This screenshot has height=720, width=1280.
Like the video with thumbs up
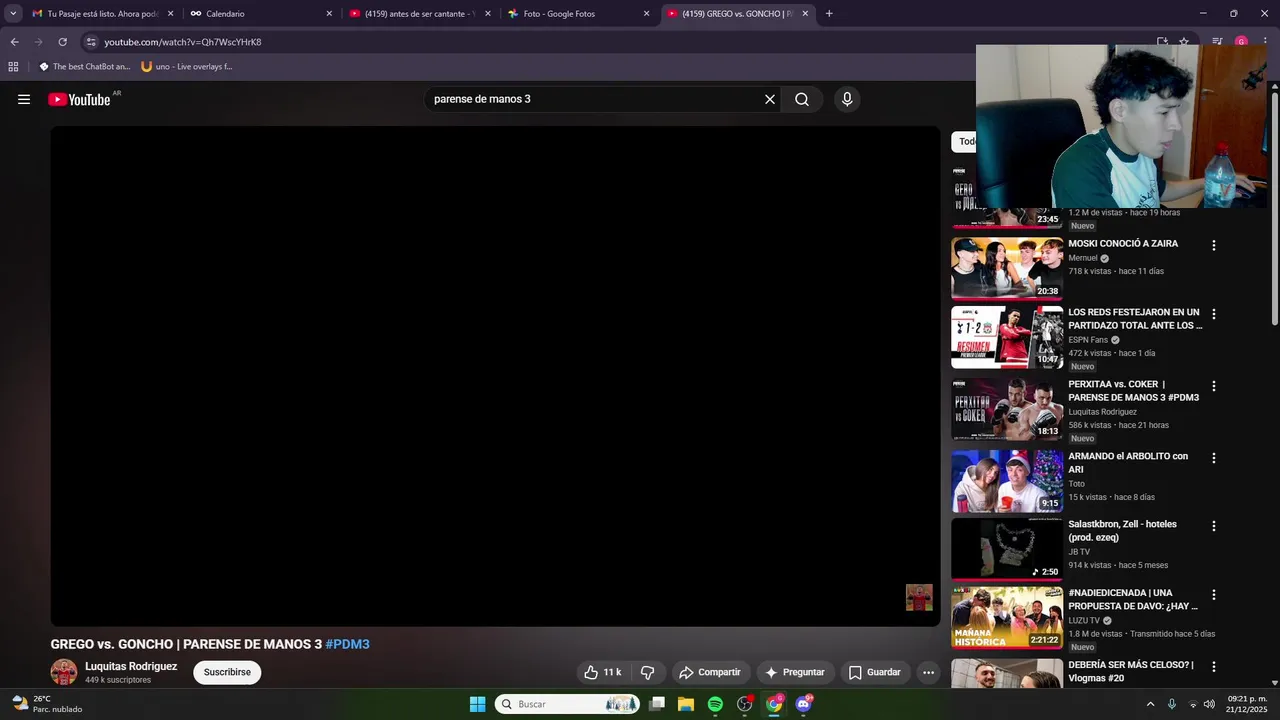point(603,672)
